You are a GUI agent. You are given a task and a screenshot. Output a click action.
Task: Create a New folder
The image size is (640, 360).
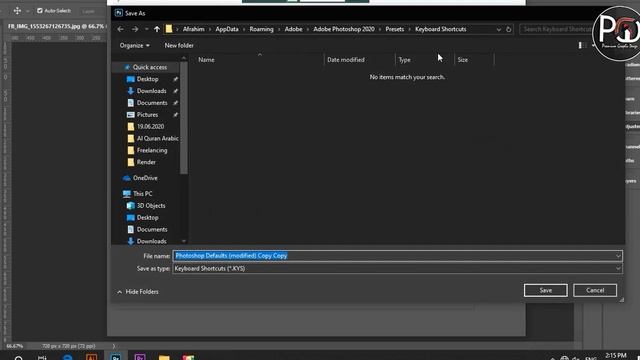pyautogui.click(x=179, y=45)
